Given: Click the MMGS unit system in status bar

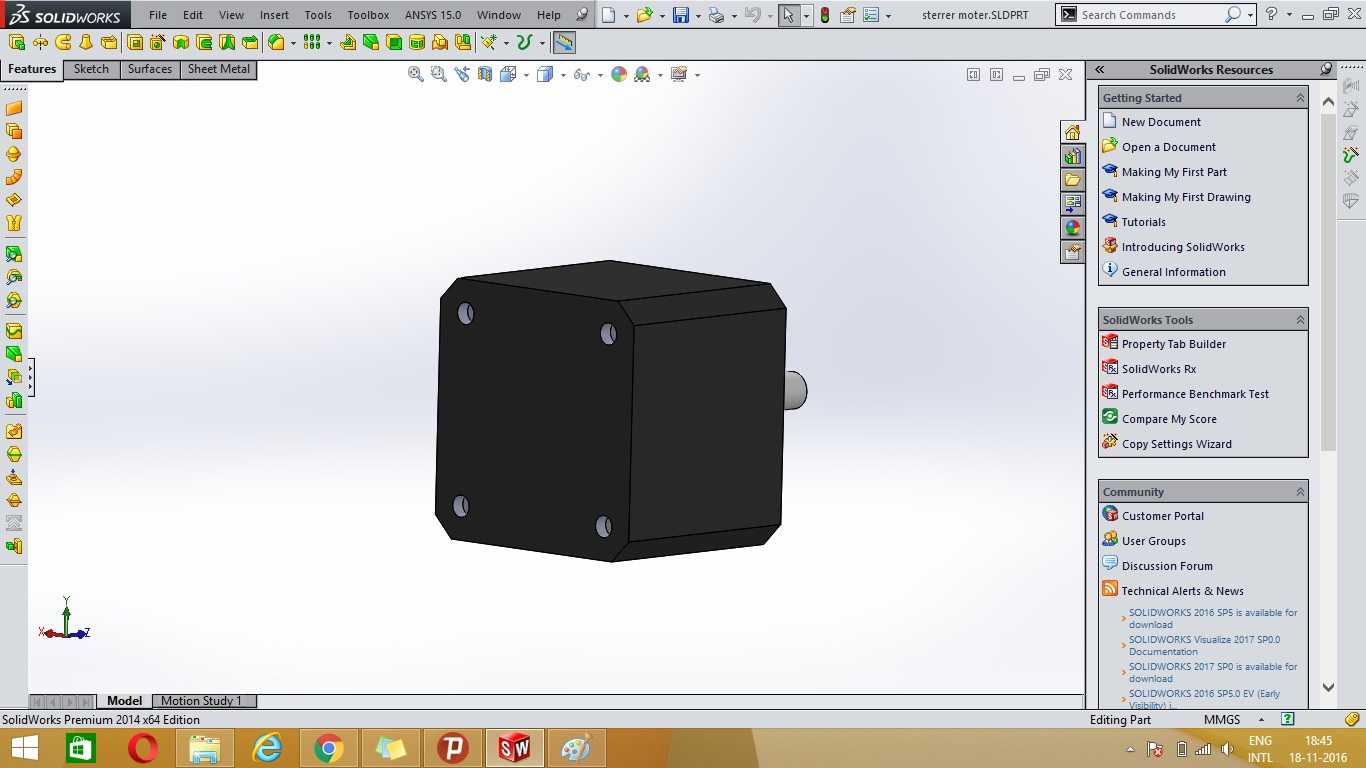Looking at the screenshot, I should (x=1222, y=720).
